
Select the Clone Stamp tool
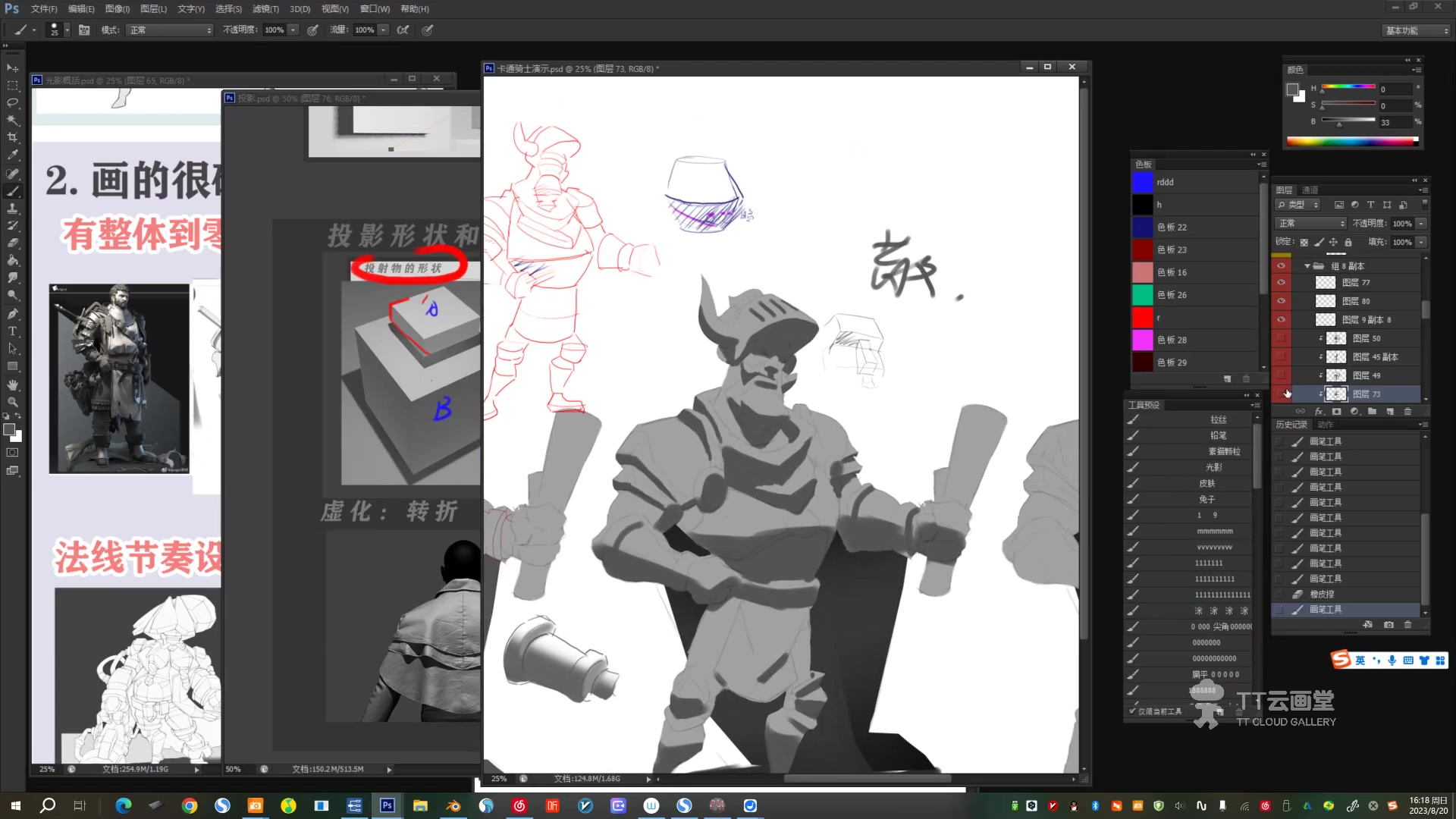point(13,209)
